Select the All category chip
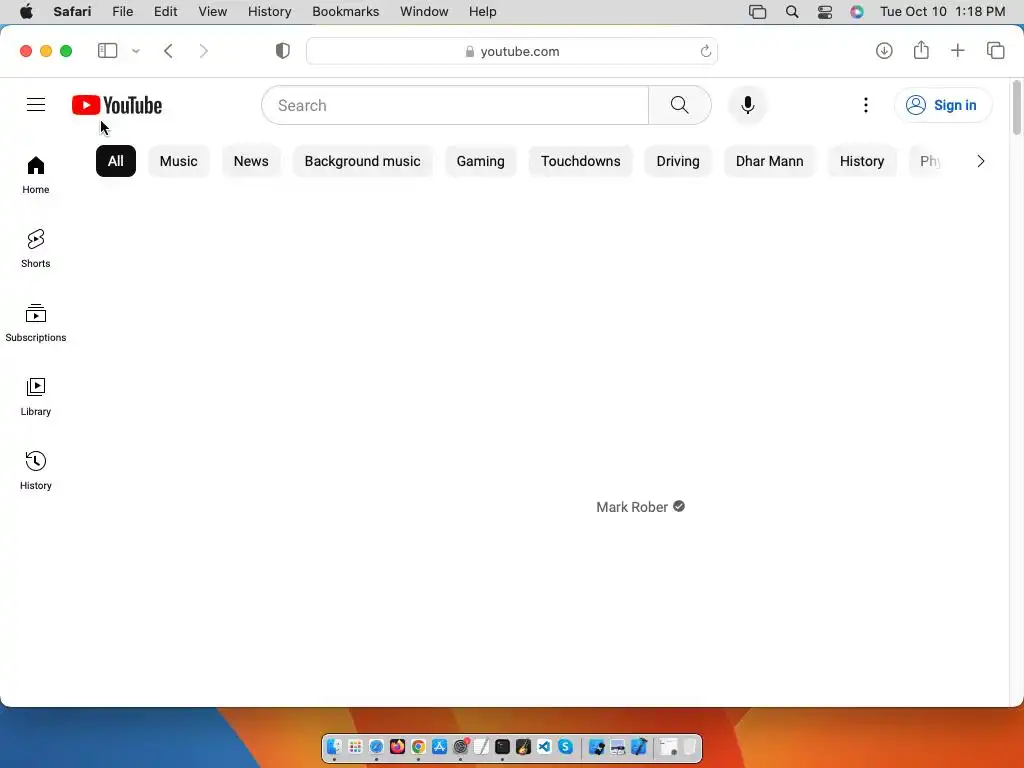This screenshot has width=1024, height=768. (x=116, y=161)
